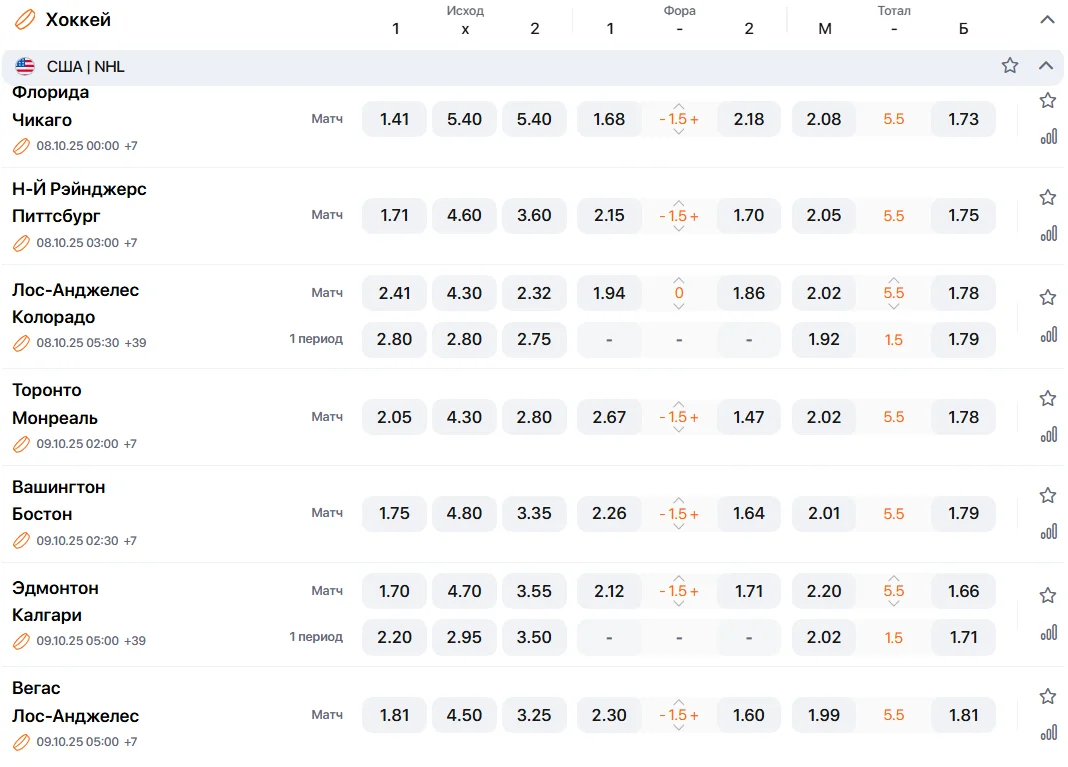Screen dimensions: 1068x767
Task: Click the USA flag icon next to NHL
Action: click(25, 67)
